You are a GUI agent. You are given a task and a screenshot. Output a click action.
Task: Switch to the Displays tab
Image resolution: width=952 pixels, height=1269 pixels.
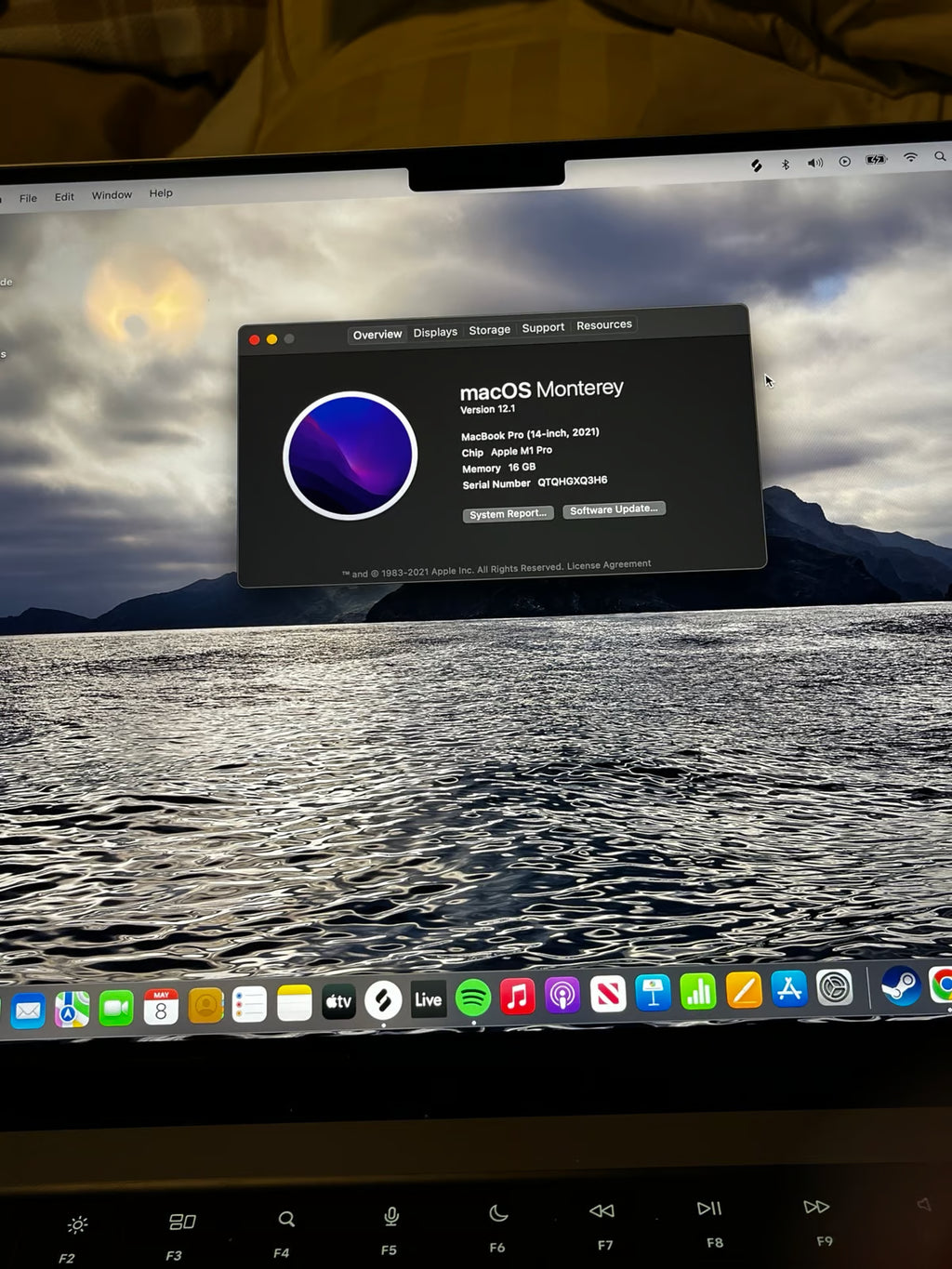(435, 331)
